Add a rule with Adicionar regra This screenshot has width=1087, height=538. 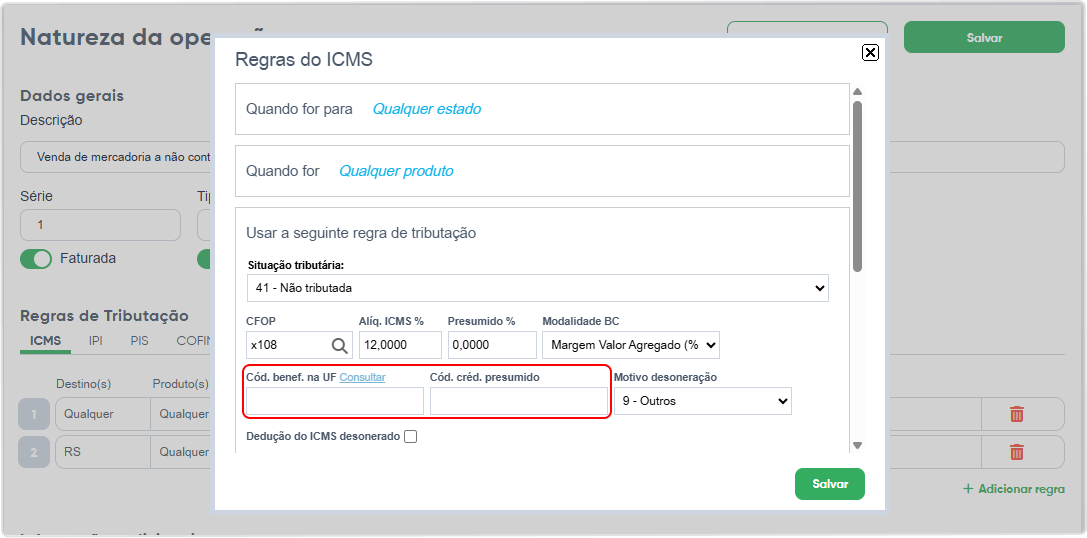tap(1014, 489)
